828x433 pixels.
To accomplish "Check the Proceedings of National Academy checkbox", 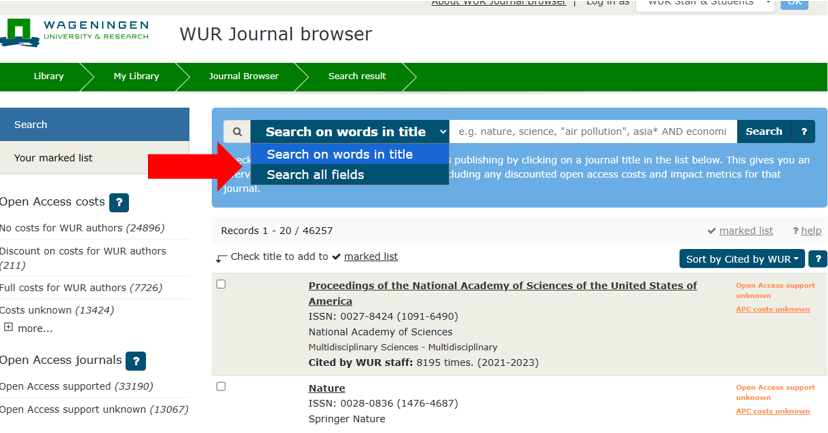I will coord(221,285).
